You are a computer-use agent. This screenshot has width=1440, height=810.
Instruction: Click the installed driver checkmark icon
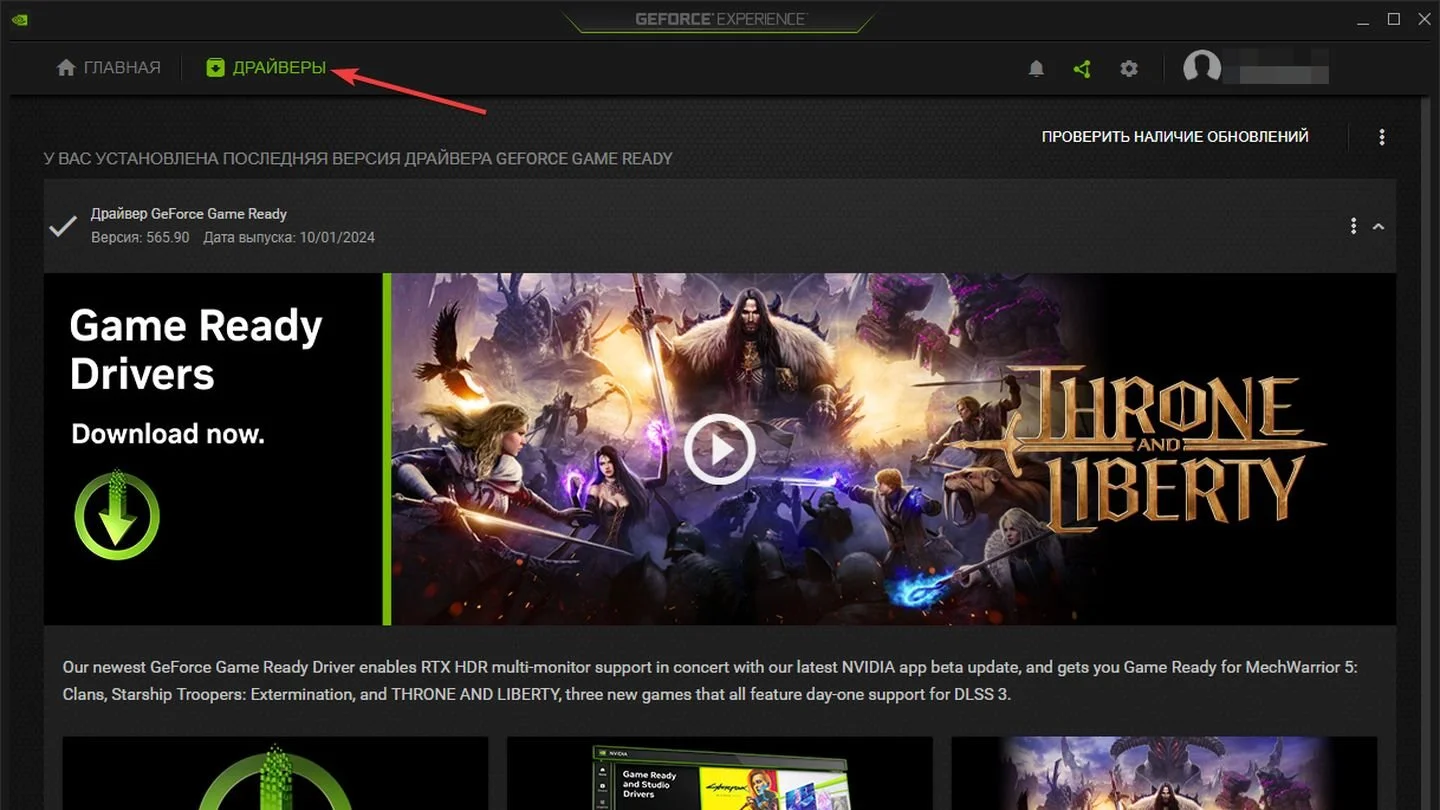63,226
